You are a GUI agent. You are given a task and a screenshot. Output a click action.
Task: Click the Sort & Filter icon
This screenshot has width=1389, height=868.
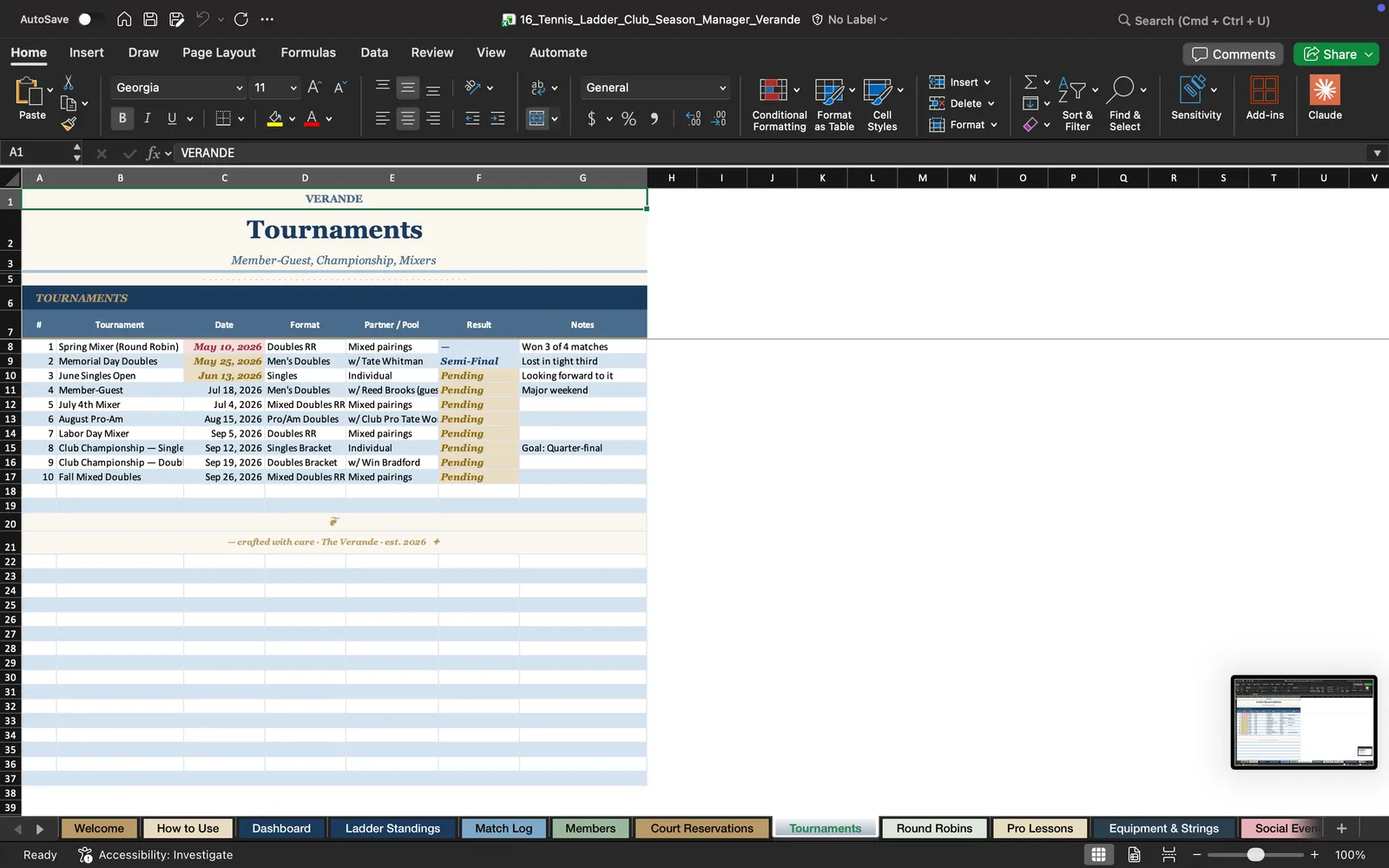pos(1072,90)
